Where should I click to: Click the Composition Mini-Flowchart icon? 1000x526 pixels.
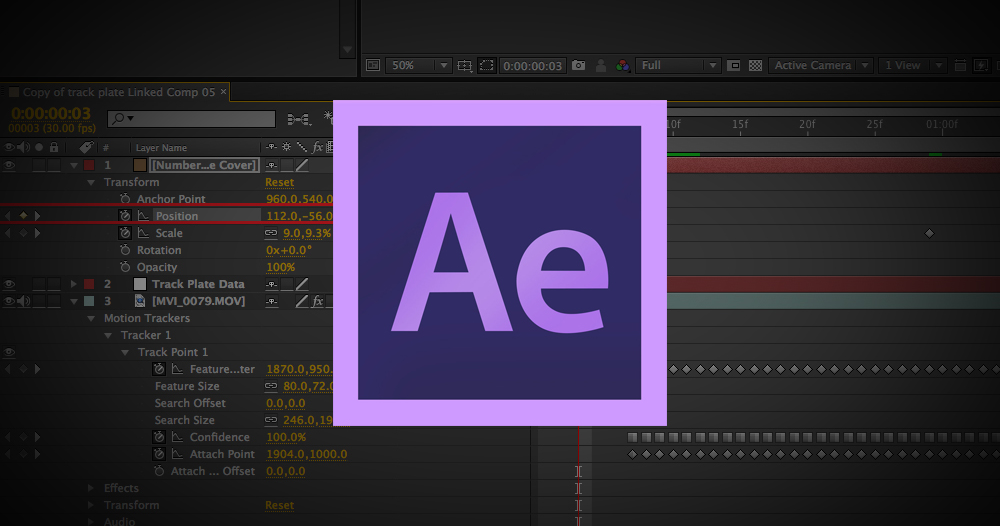coord(298,119)
